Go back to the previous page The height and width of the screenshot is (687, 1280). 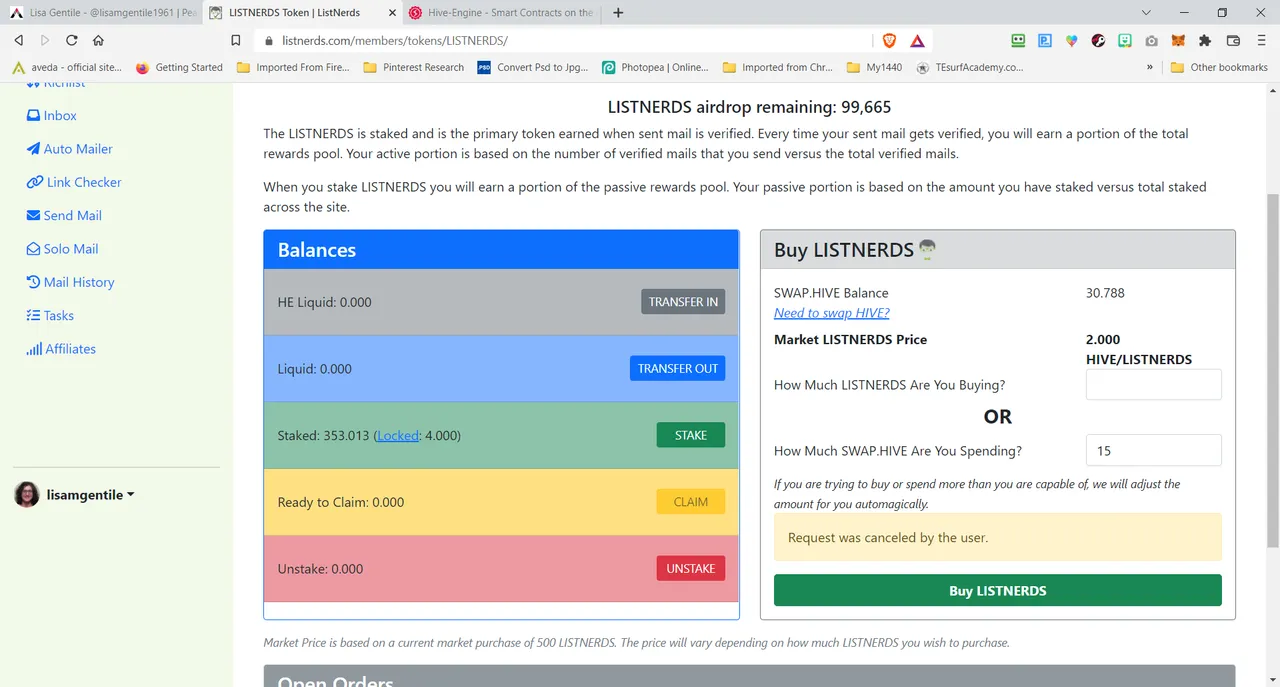[x=18, y=40]
